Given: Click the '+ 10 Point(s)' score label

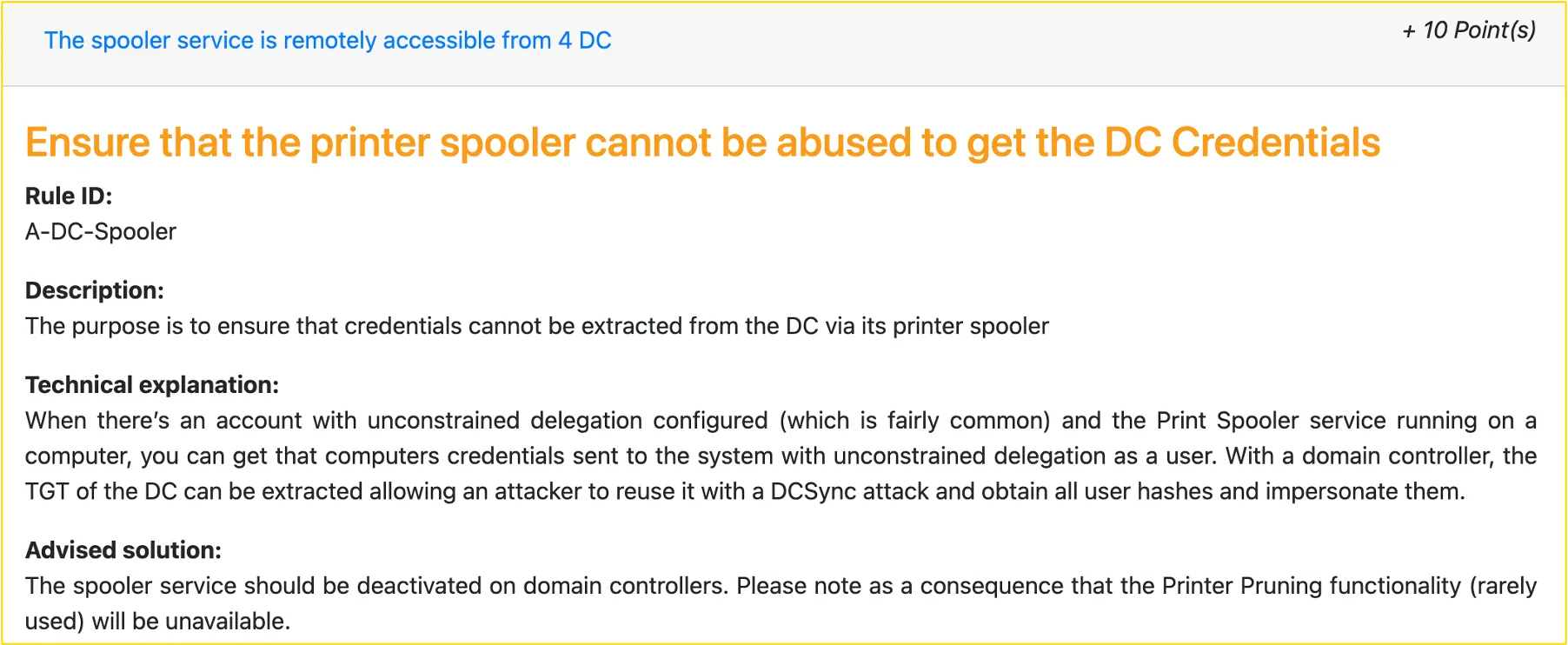Looking at the screenshot, I should [x=1469, y=30].
